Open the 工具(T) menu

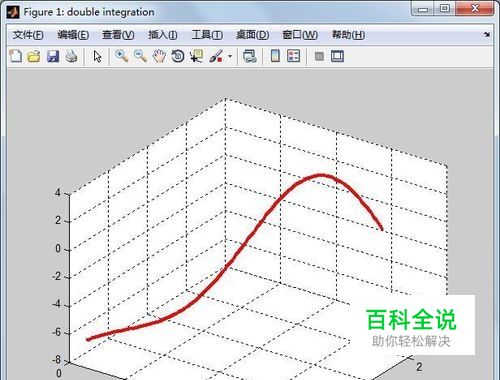(x=207, y=35)
